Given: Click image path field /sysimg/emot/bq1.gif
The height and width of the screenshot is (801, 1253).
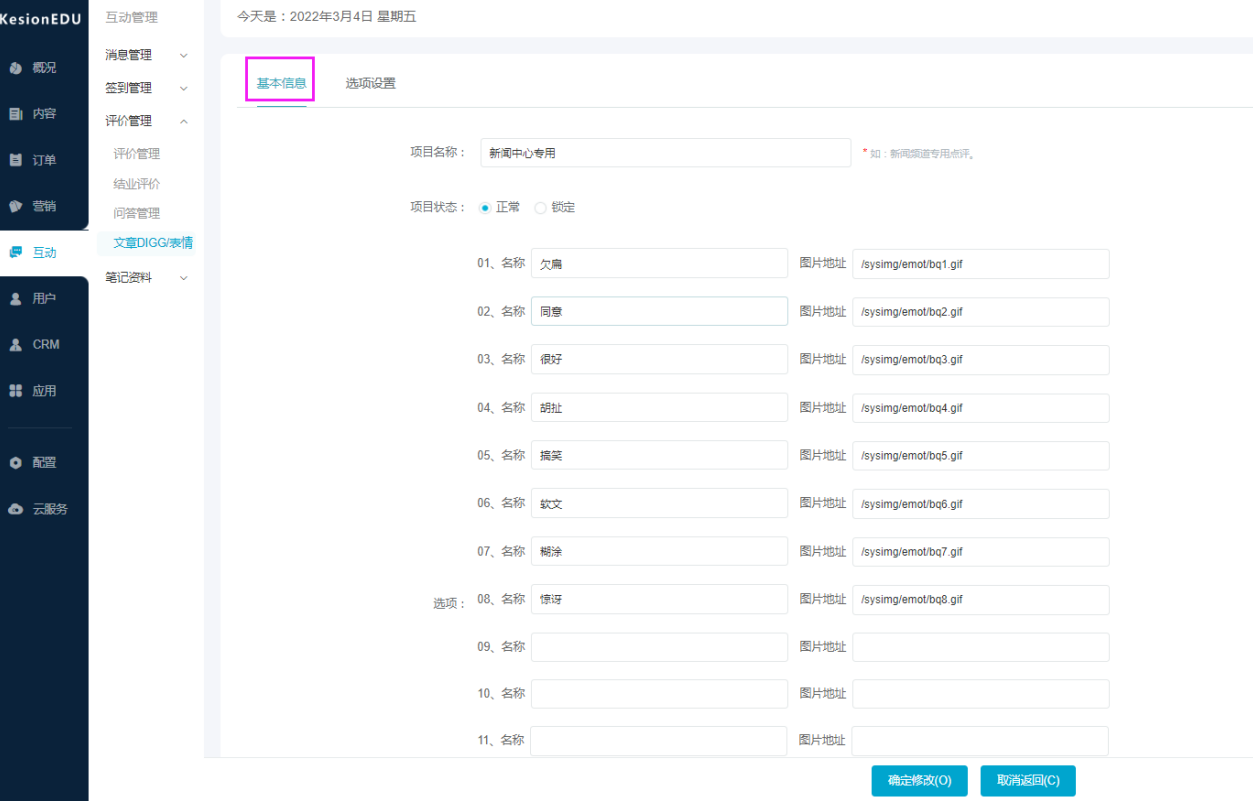Looking at the screenshot, I should [x=981, y=264].
